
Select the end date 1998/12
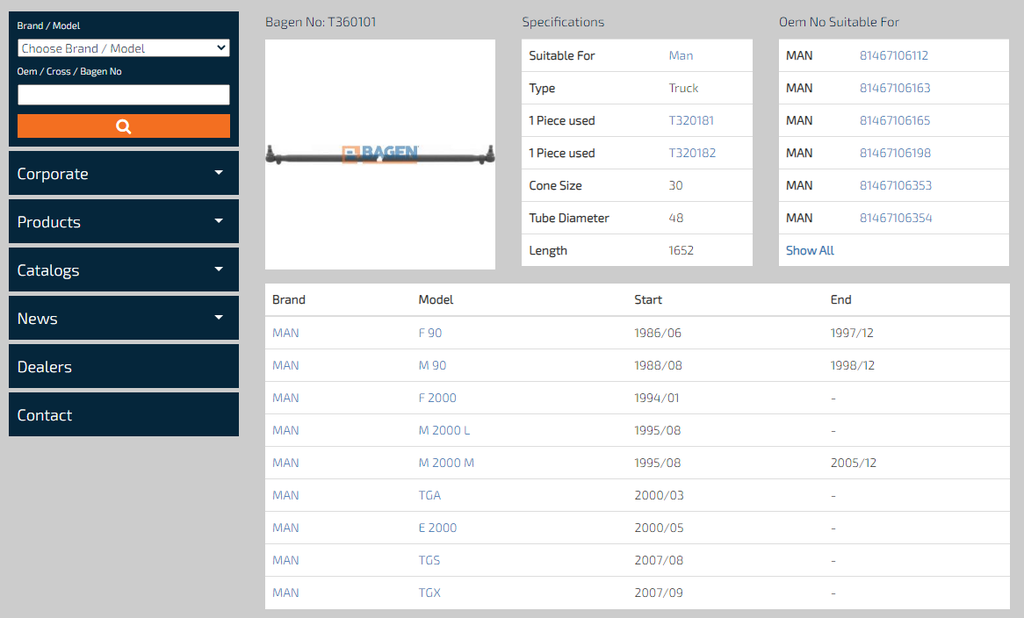click(x=852, y=365)
